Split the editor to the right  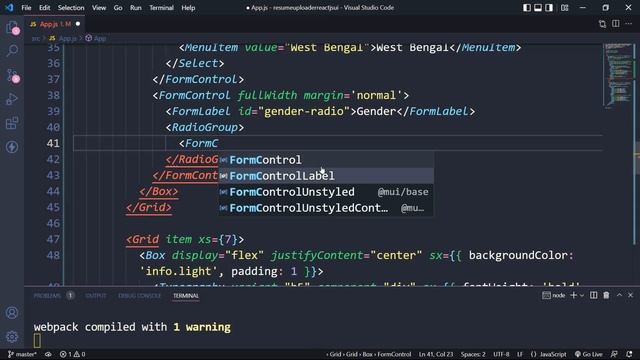coord(616,24)
